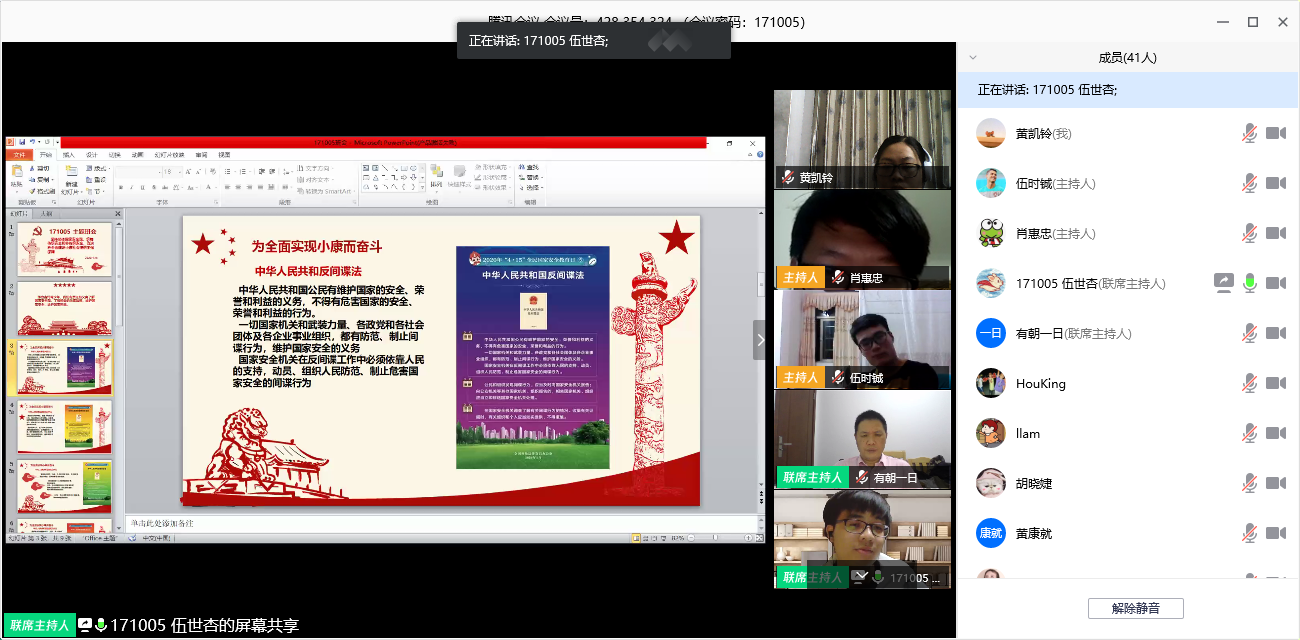Image resolution: width=1300 pixels, height=640 pixels.
Task: Click 有朝一日's camera icon
Action: 1275,333
